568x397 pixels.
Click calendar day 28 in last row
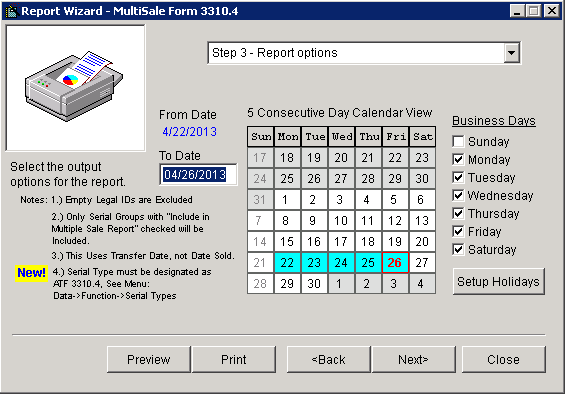(x=260, y=284)
